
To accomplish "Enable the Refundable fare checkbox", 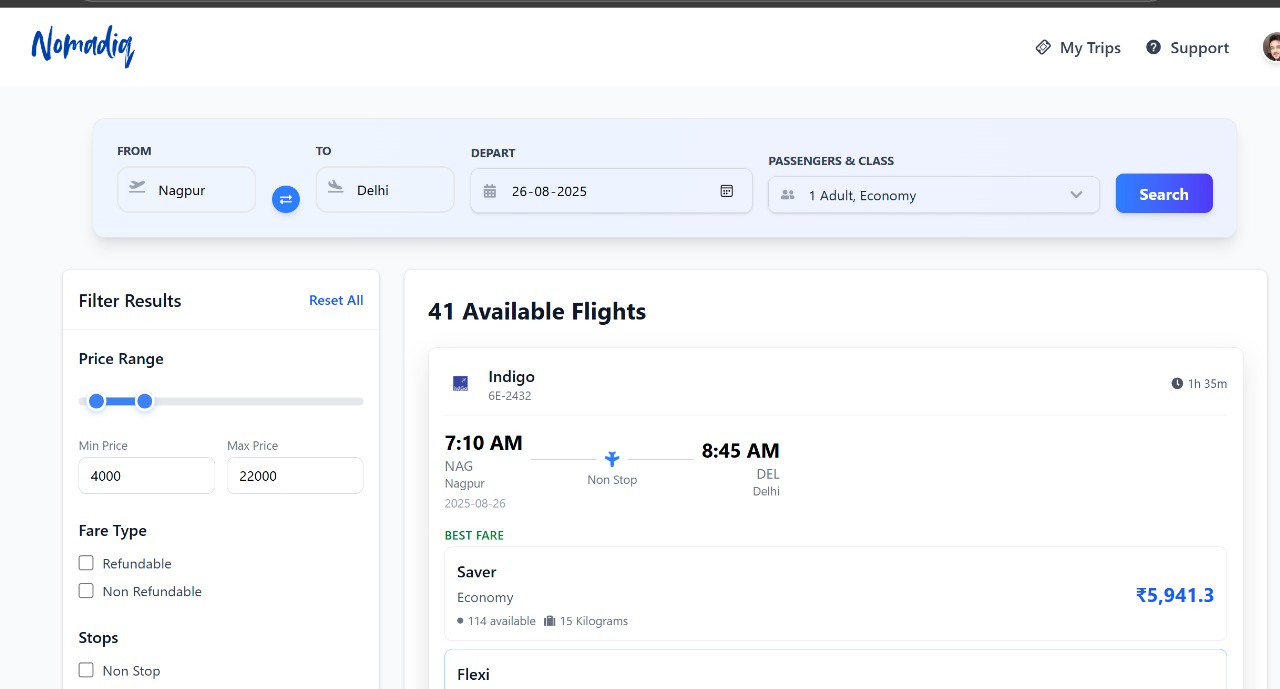I will point(86,563).
